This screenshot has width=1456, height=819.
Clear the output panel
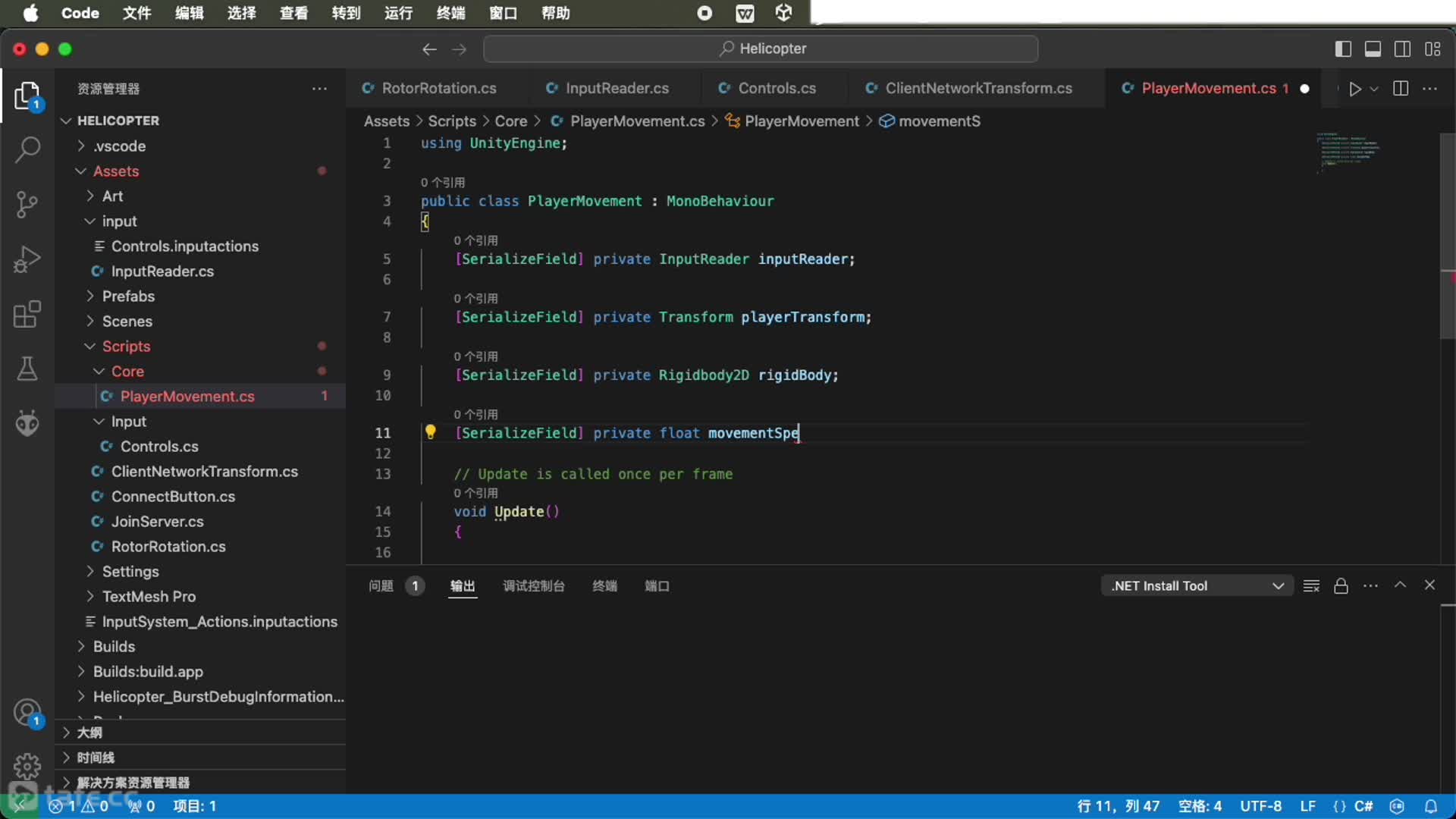(x=1311, y=585)
